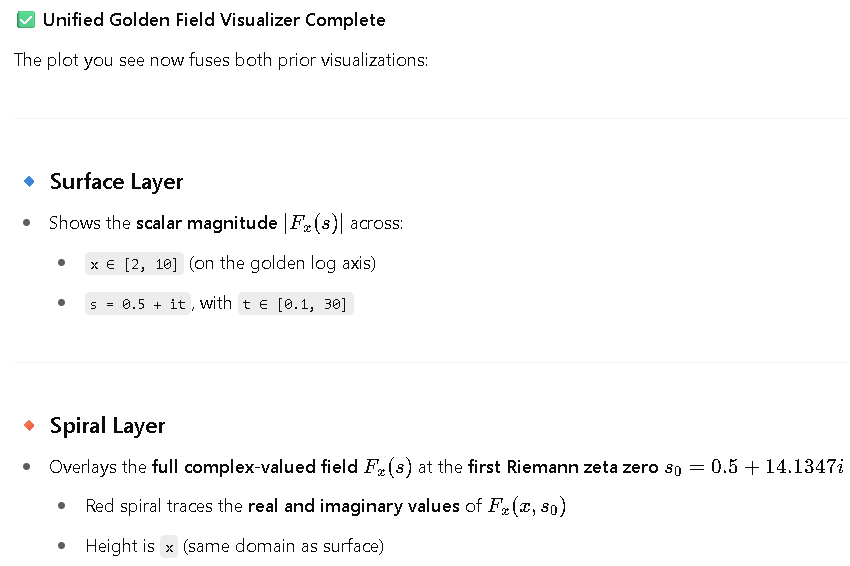Click the orange diamond icon beside Spiral Layer
Viewport: 850px width, 566px height.
point(29,426)
